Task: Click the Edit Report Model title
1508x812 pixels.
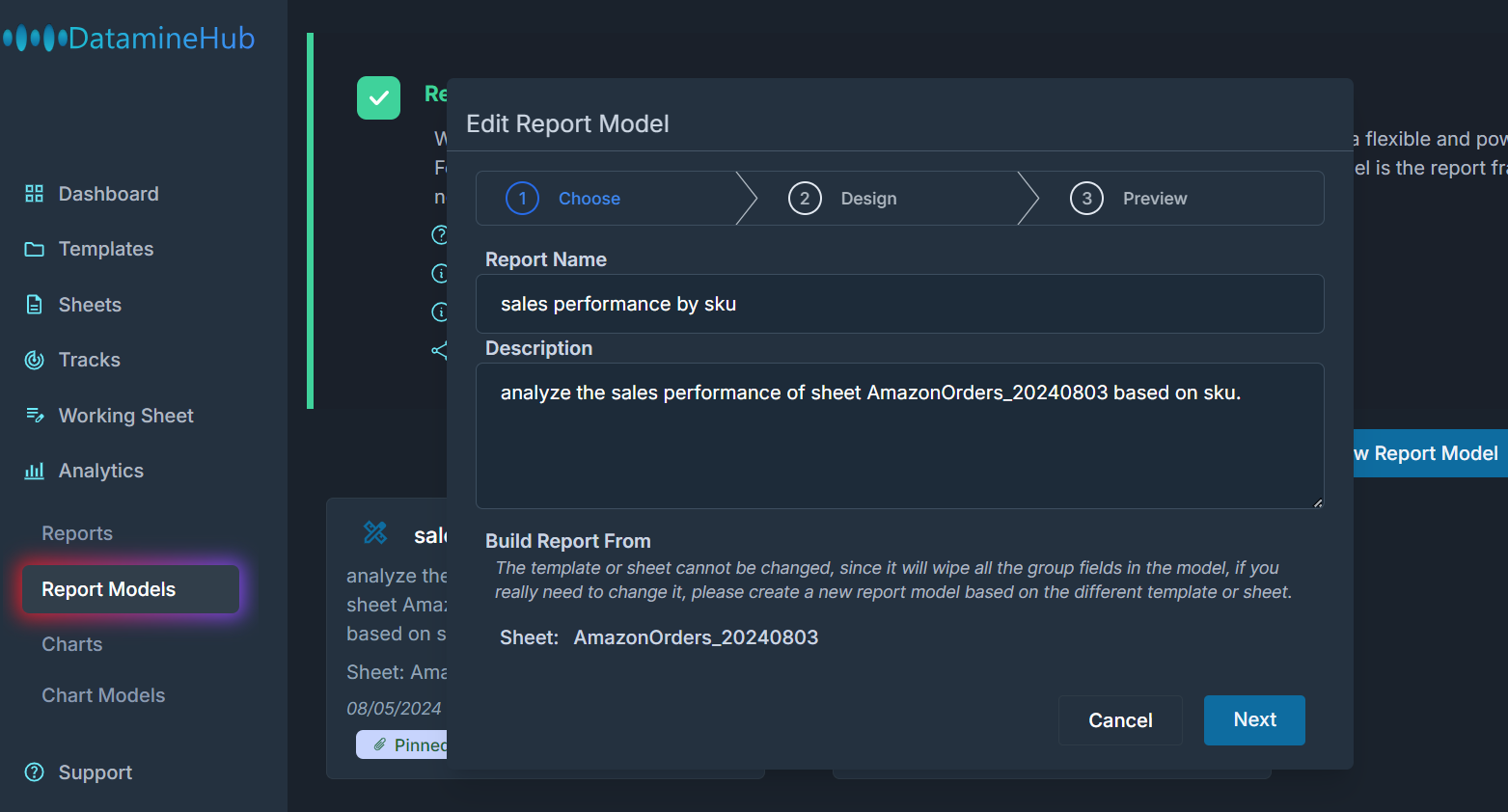Action: [x=567, y=123]
